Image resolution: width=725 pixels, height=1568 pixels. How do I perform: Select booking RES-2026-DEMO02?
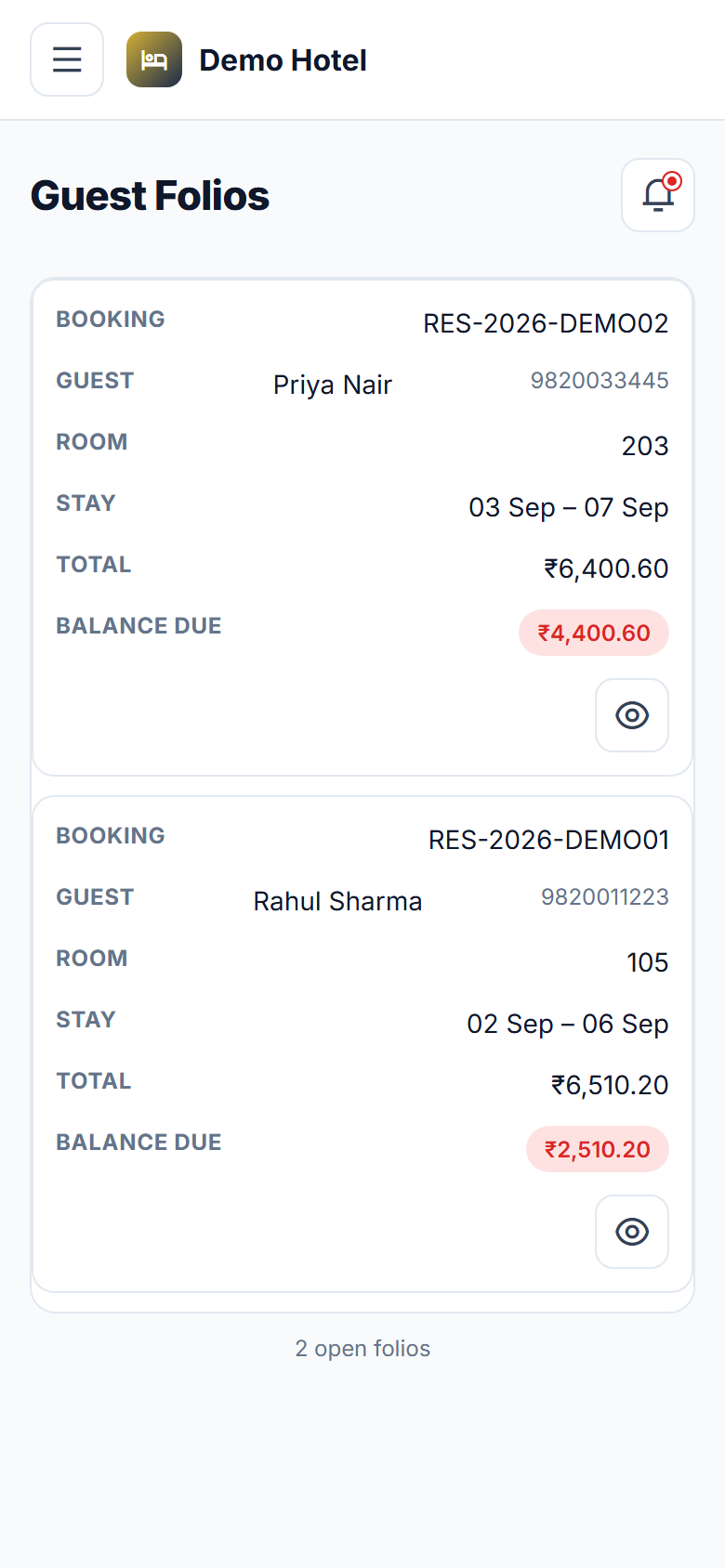point(546,323)
